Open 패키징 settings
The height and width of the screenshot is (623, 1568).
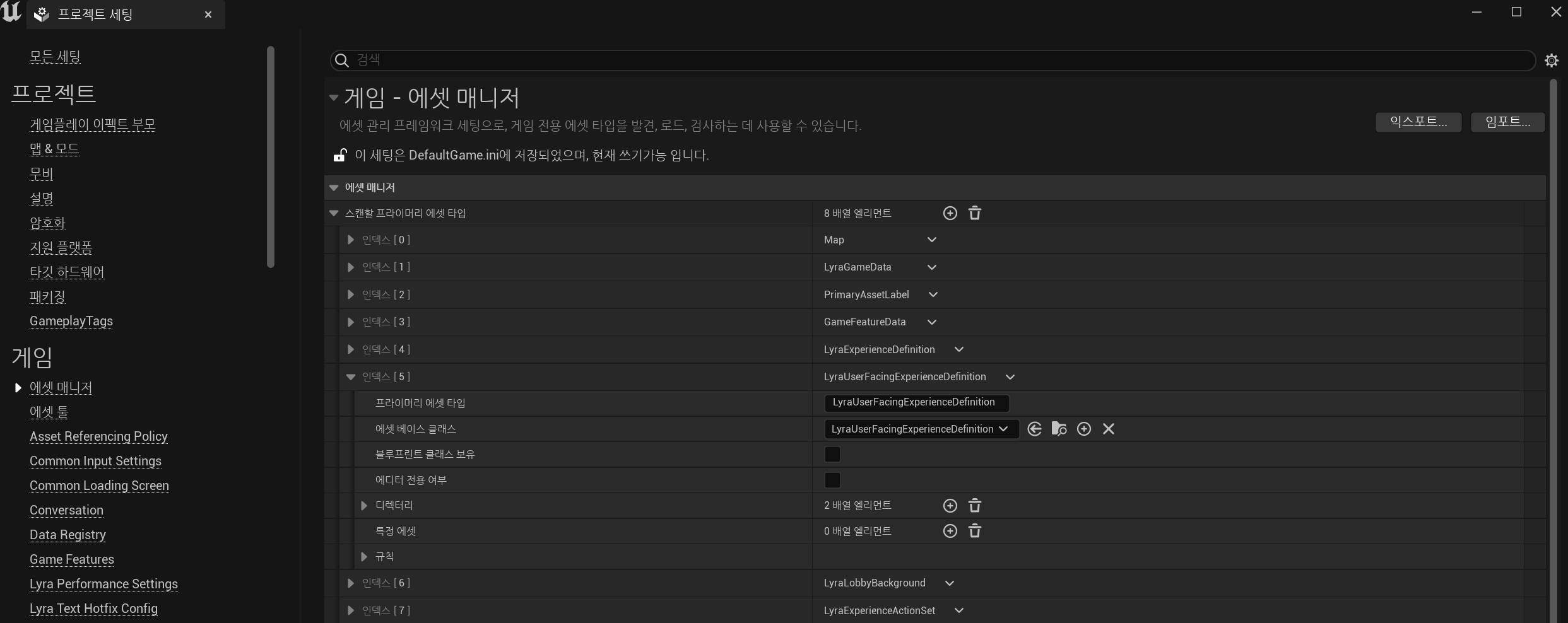(x=47, y=296)
